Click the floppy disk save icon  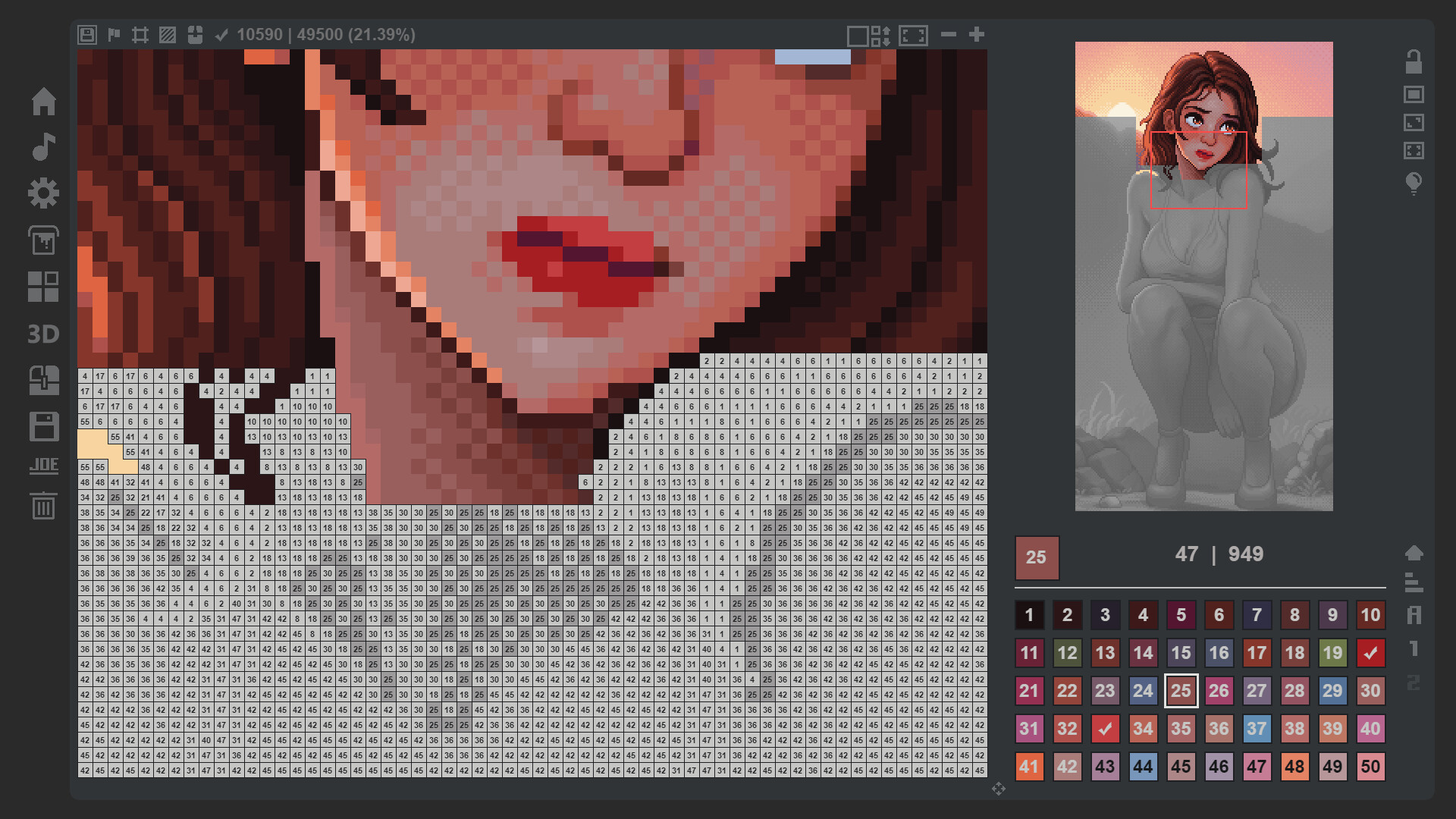point(43,426)
